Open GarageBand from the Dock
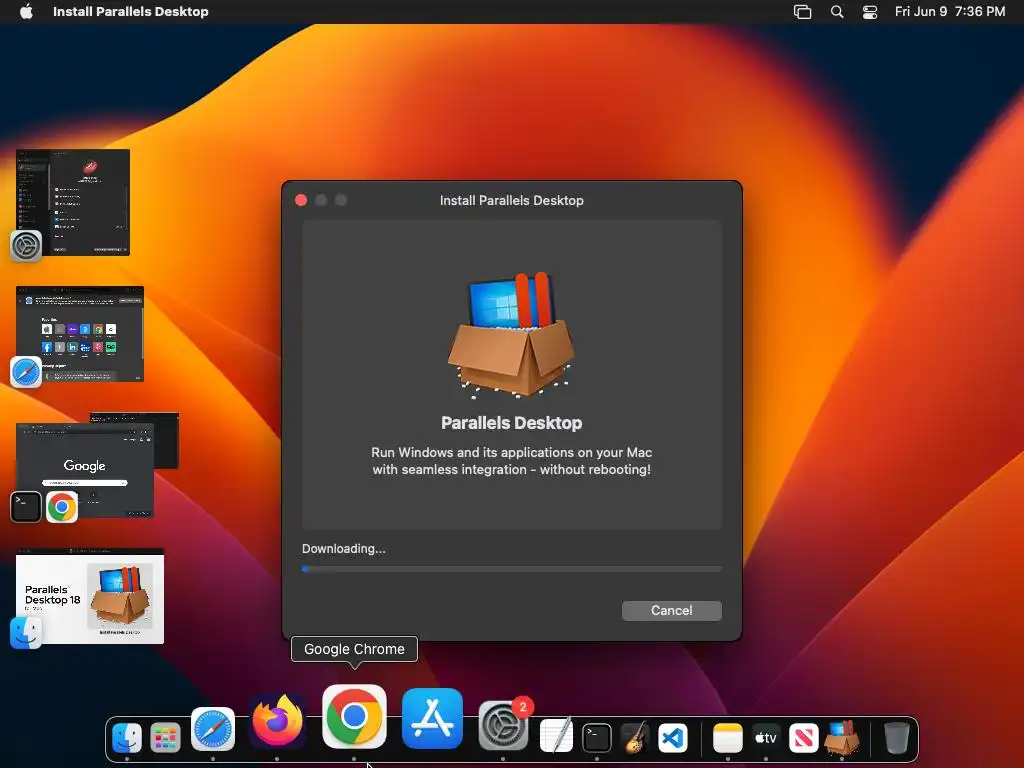 tap(634, 738)
